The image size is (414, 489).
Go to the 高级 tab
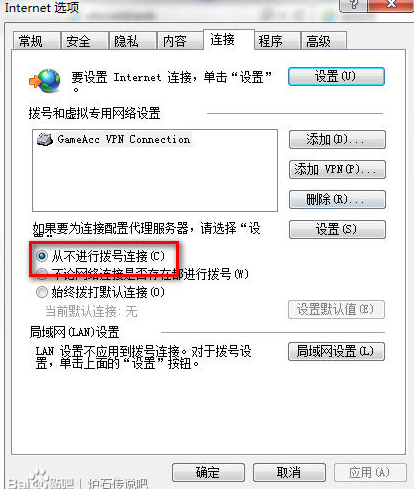click(x=324, y=41)
